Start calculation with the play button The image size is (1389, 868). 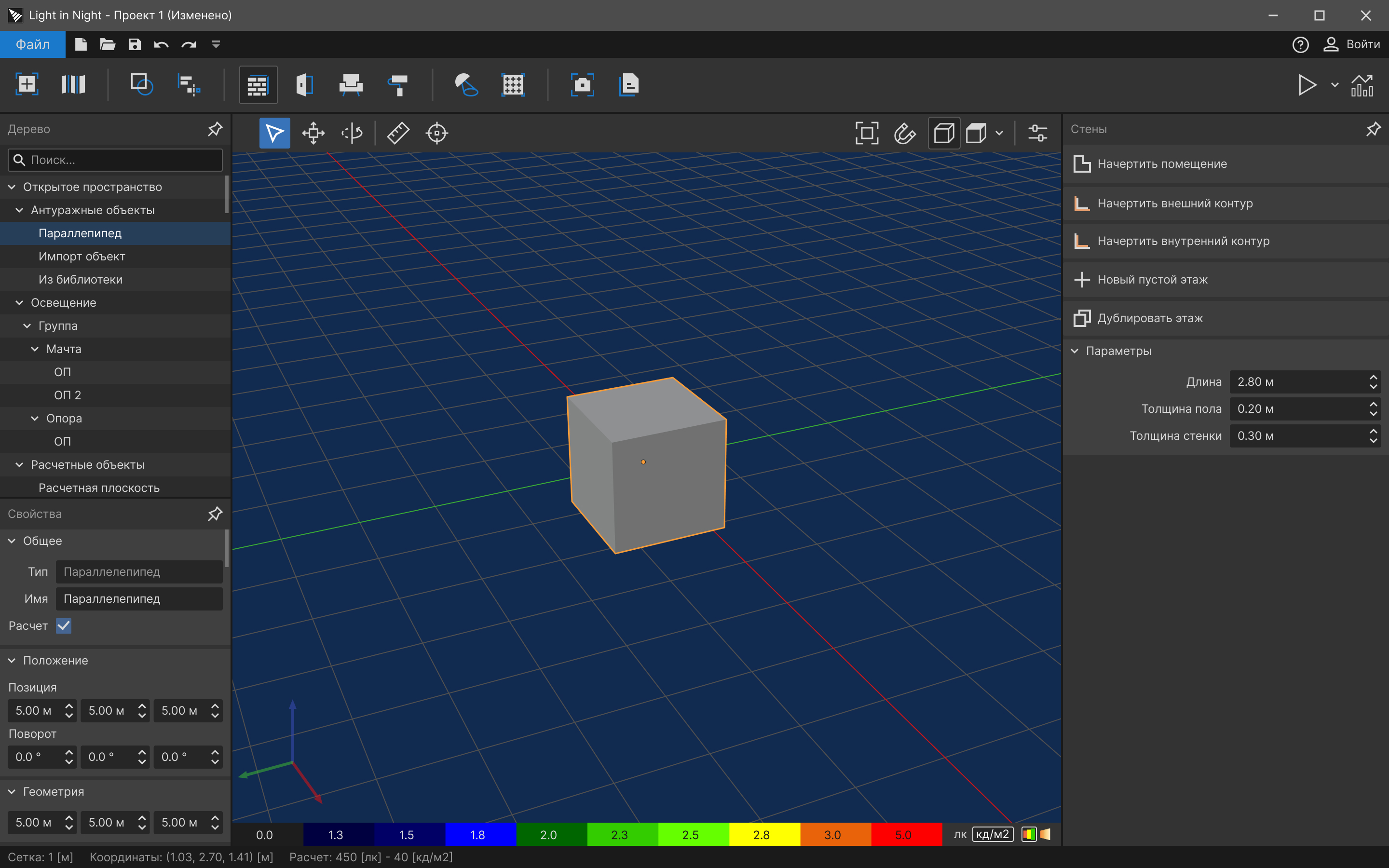pos(1307,85)
